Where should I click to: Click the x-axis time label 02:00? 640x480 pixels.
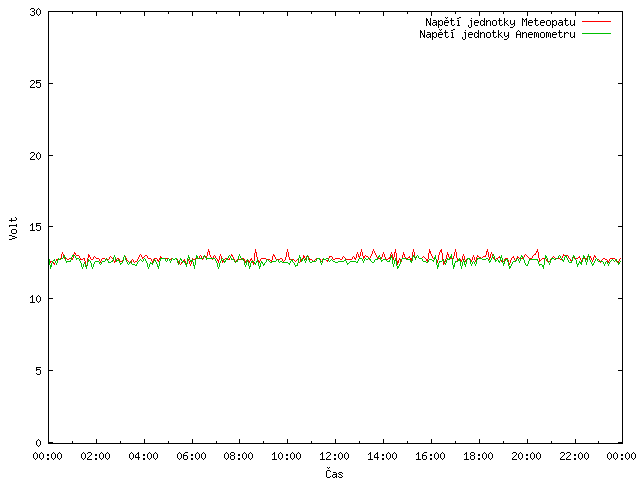[x=96, y=456]
